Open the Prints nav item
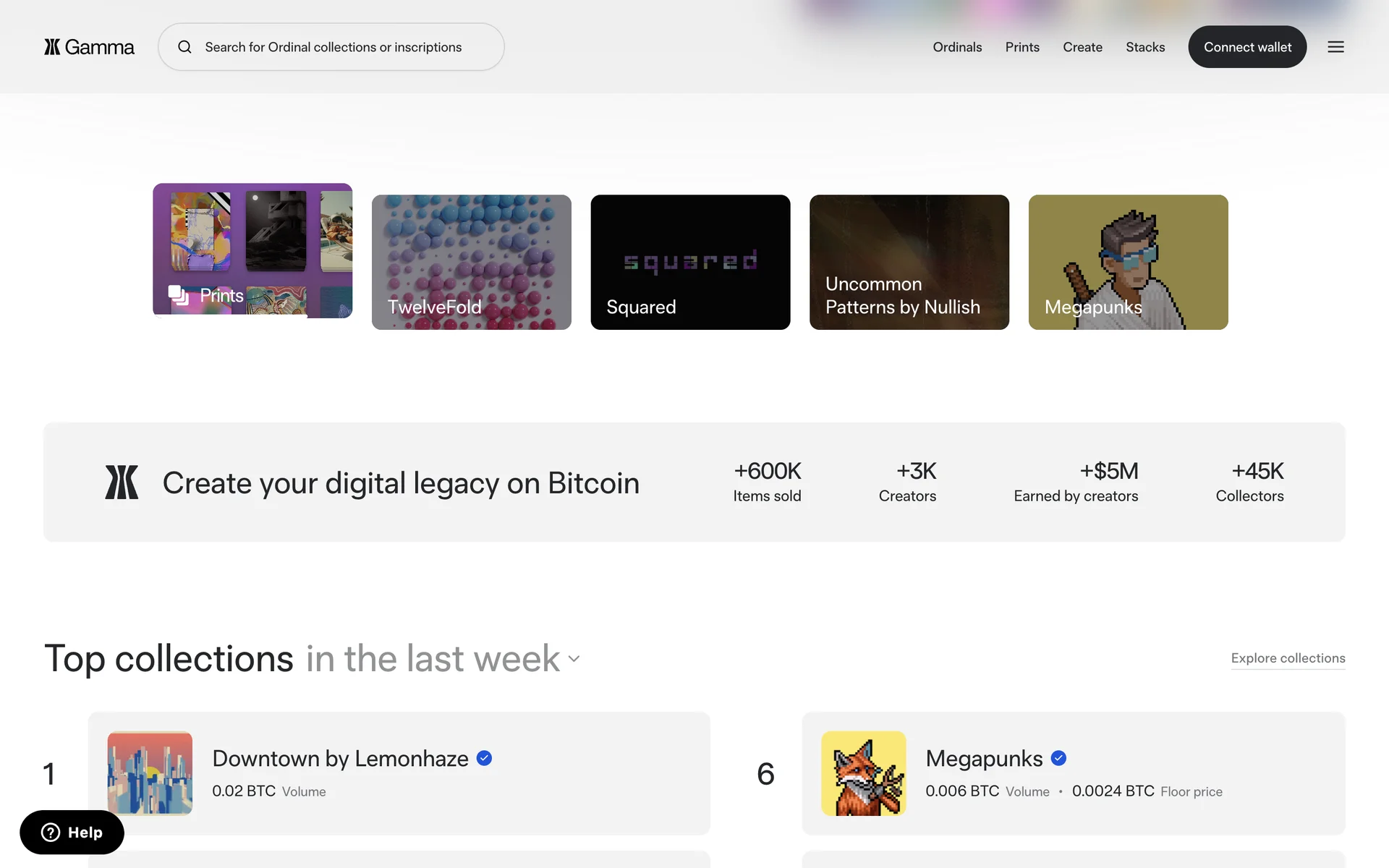Screen dimensions: 1389x868 point(1022,47)
